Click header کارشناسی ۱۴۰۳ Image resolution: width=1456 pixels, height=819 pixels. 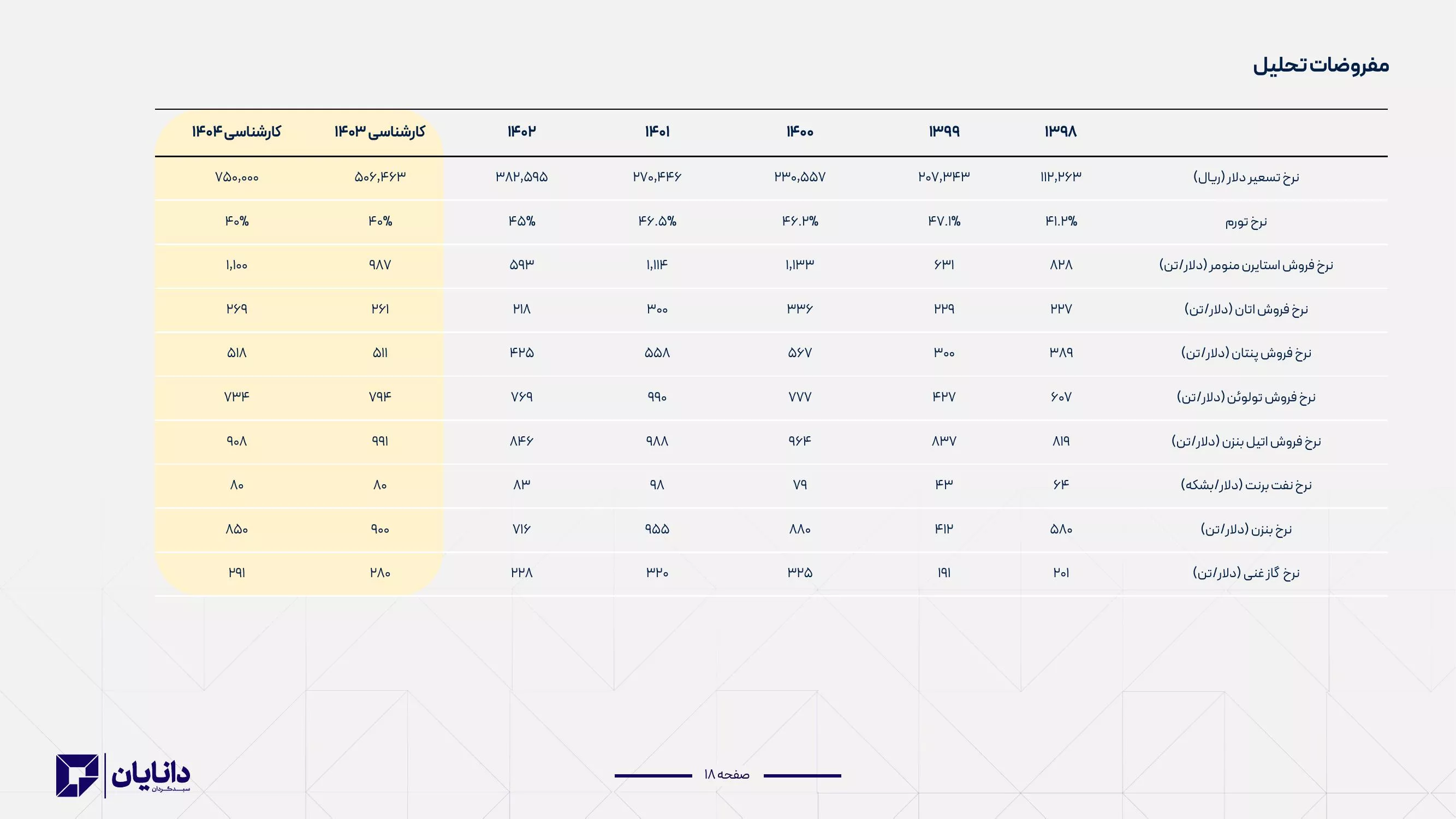tap(379, 132)
